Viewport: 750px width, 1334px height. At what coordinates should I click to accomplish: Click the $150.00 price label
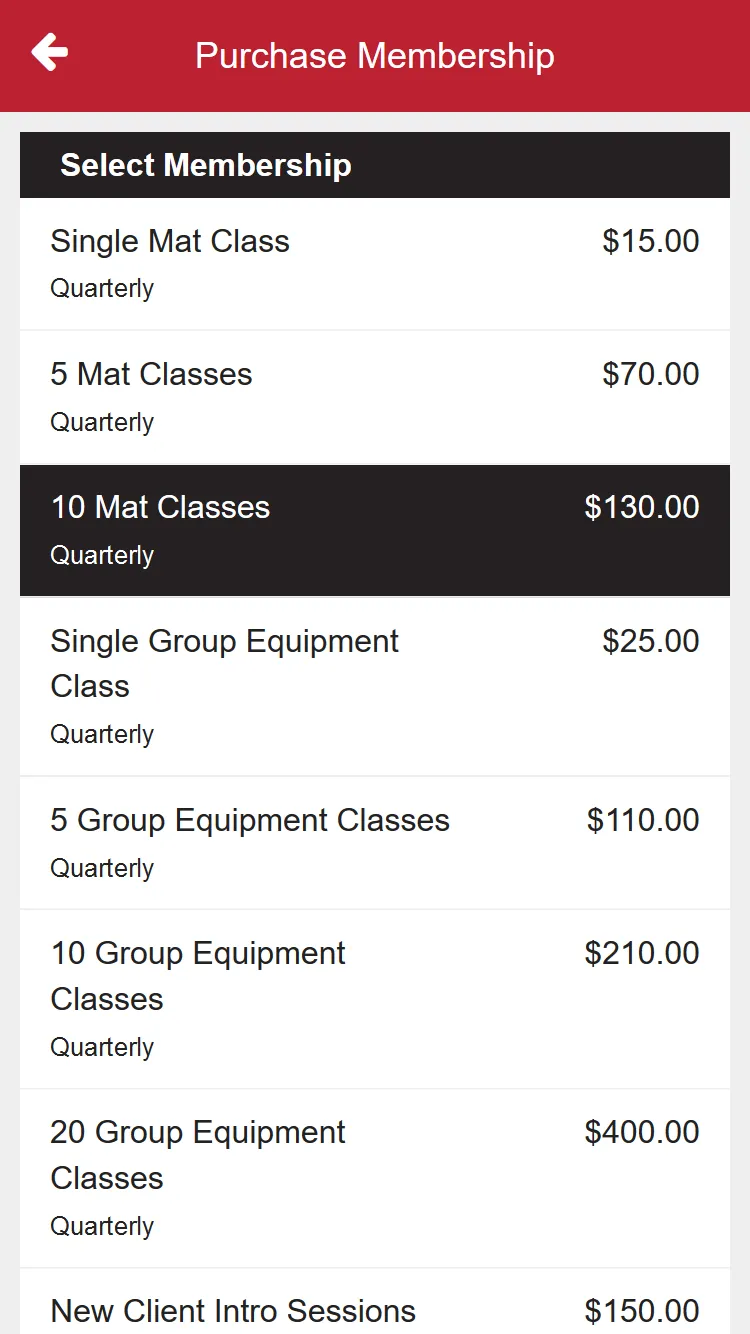[x=642, y=1311]
